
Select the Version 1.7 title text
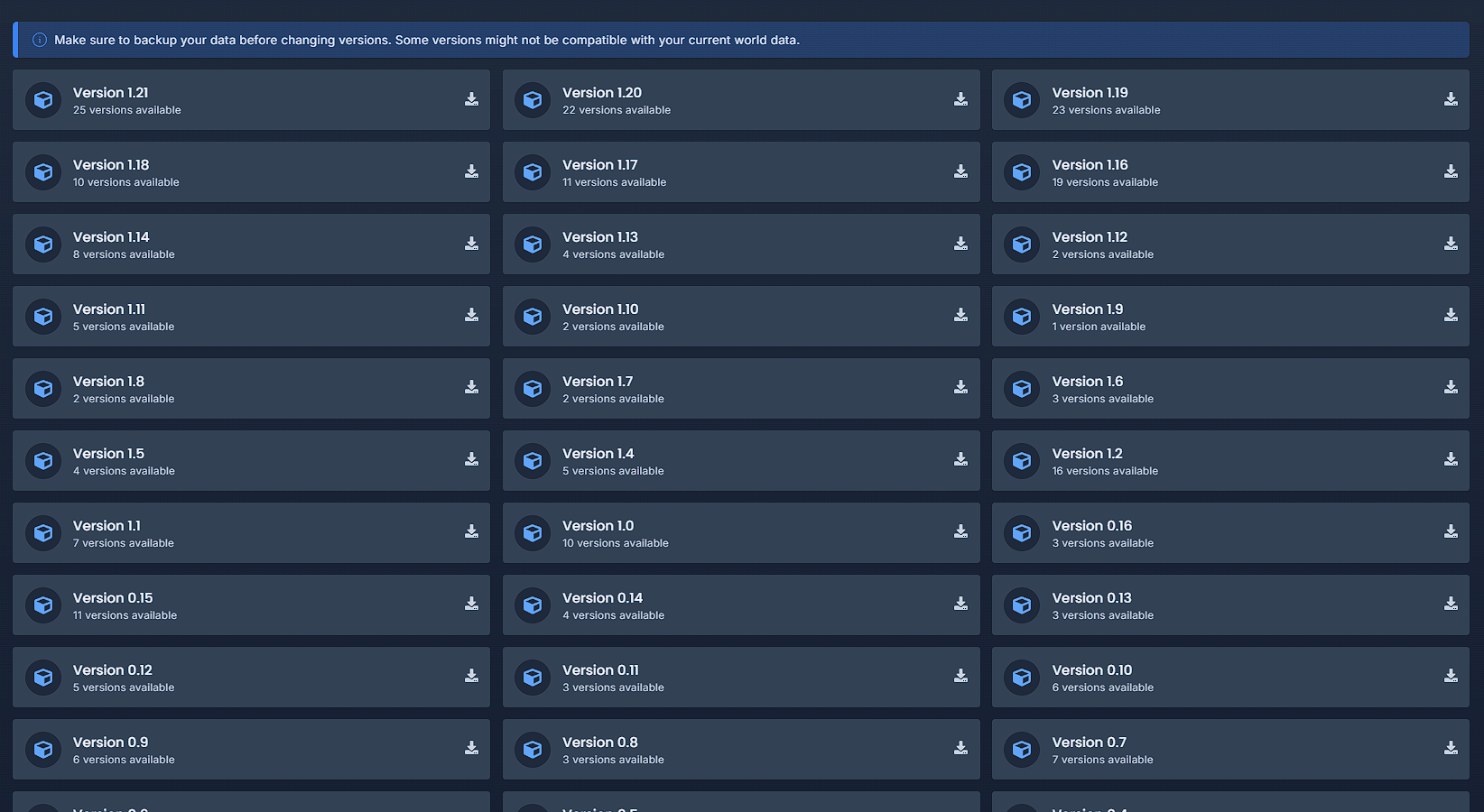click(598, 382)
